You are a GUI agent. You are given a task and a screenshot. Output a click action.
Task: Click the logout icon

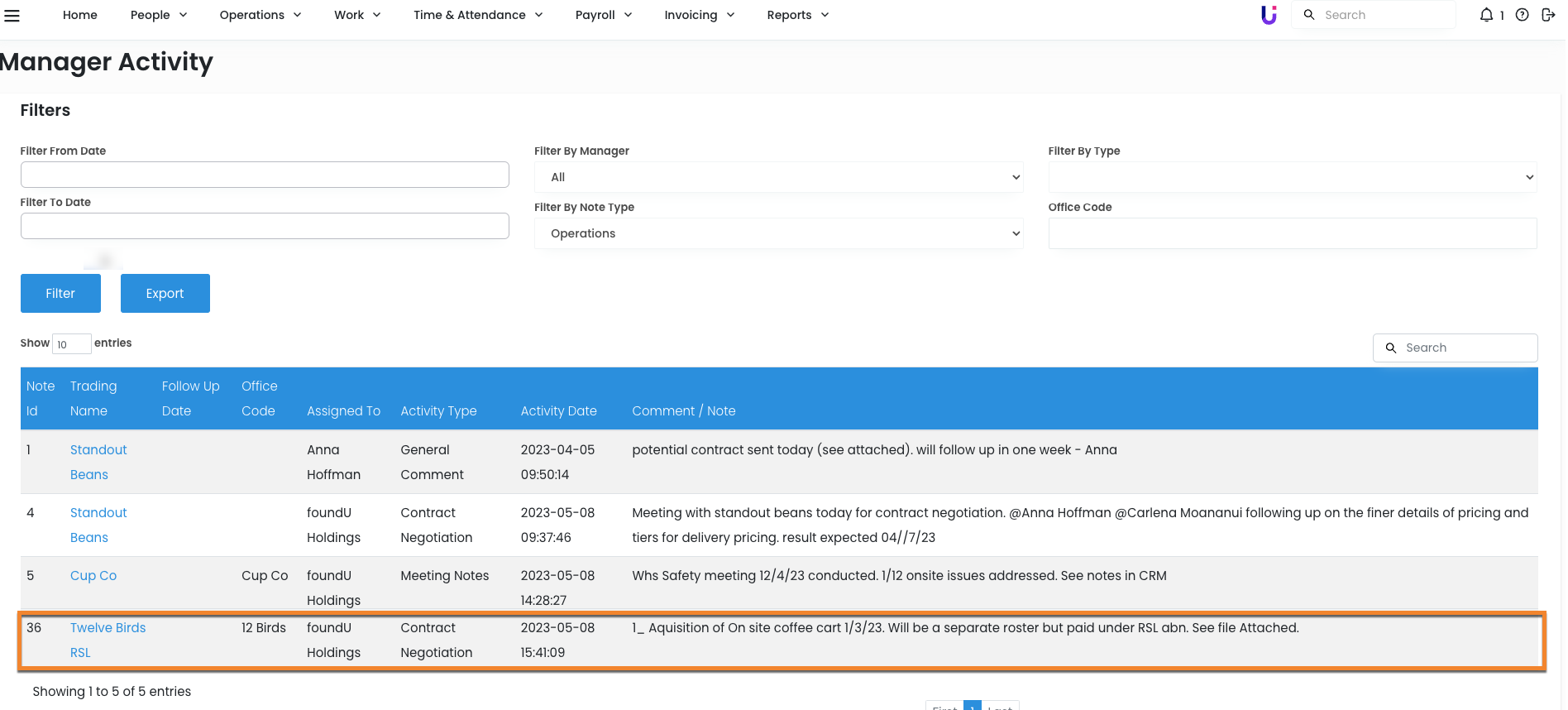coord(1548,15)
